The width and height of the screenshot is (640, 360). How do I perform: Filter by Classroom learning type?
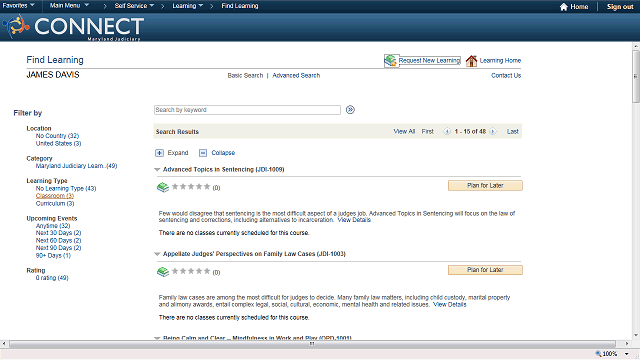[55, 196]
